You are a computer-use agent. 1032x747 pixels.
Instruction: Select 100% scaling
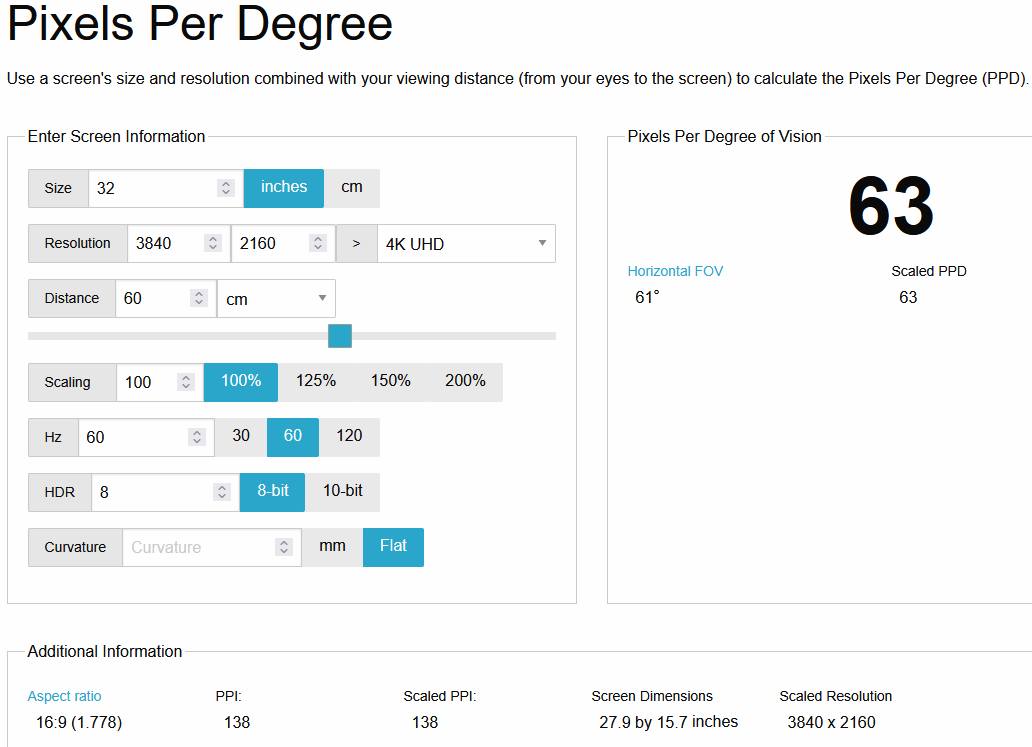click(x=241, y=382)
